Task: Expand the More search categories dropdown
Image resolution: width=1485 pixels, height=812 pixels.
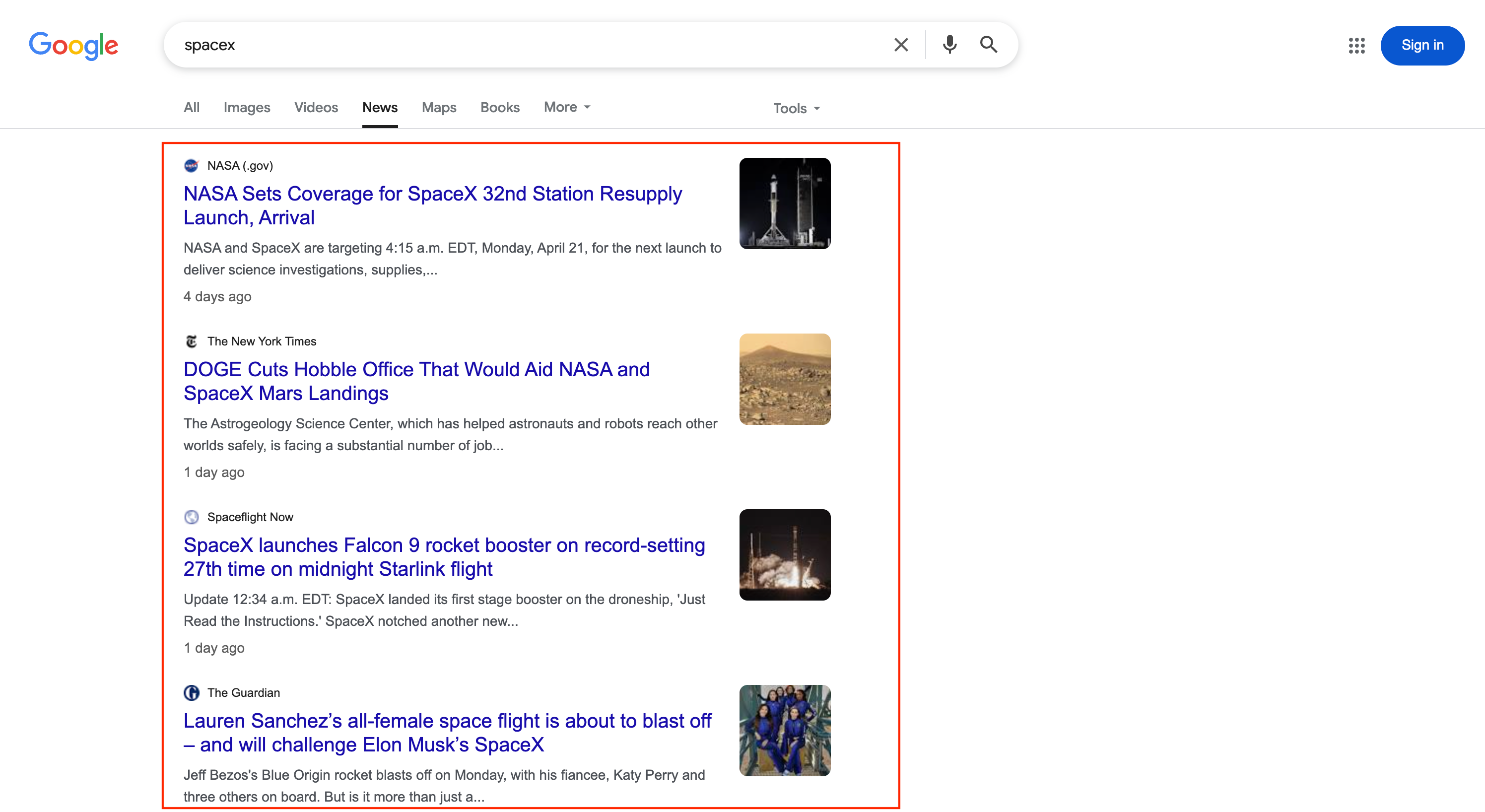Action: [x=567, y=108]
